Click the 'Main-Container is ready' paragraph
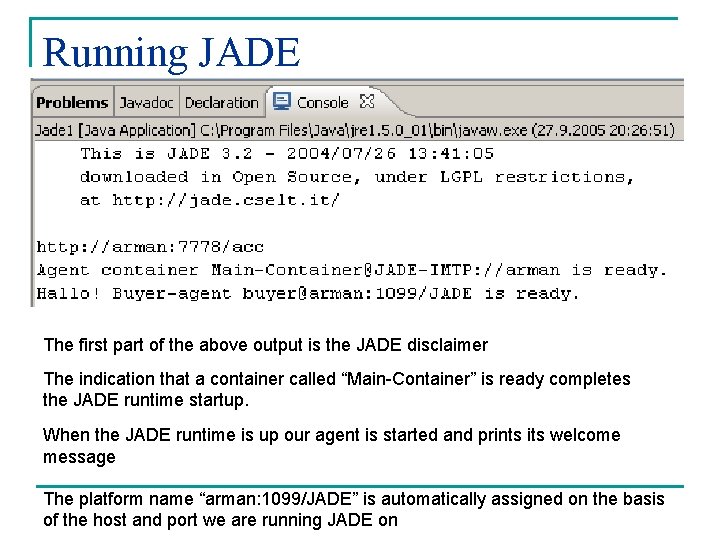Viewport: 720px width, 540px height. click(337, 389)
